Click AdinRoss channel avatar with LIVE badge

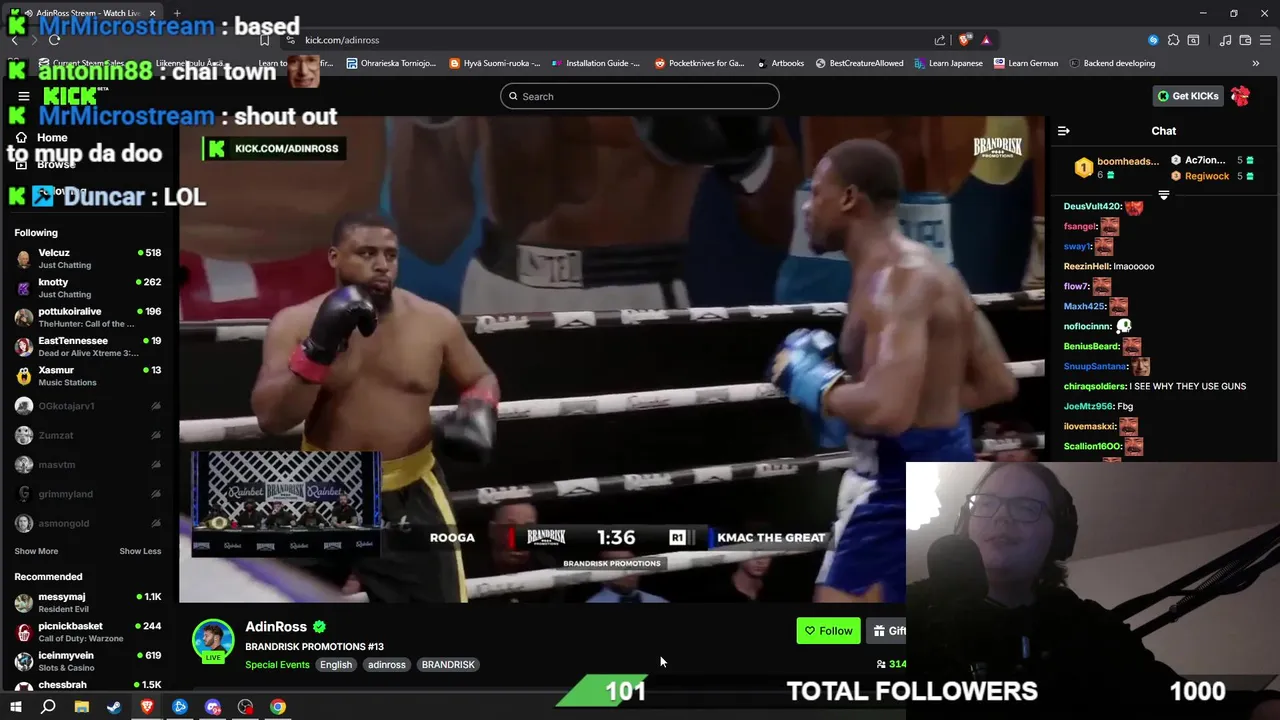pos(213,641)
